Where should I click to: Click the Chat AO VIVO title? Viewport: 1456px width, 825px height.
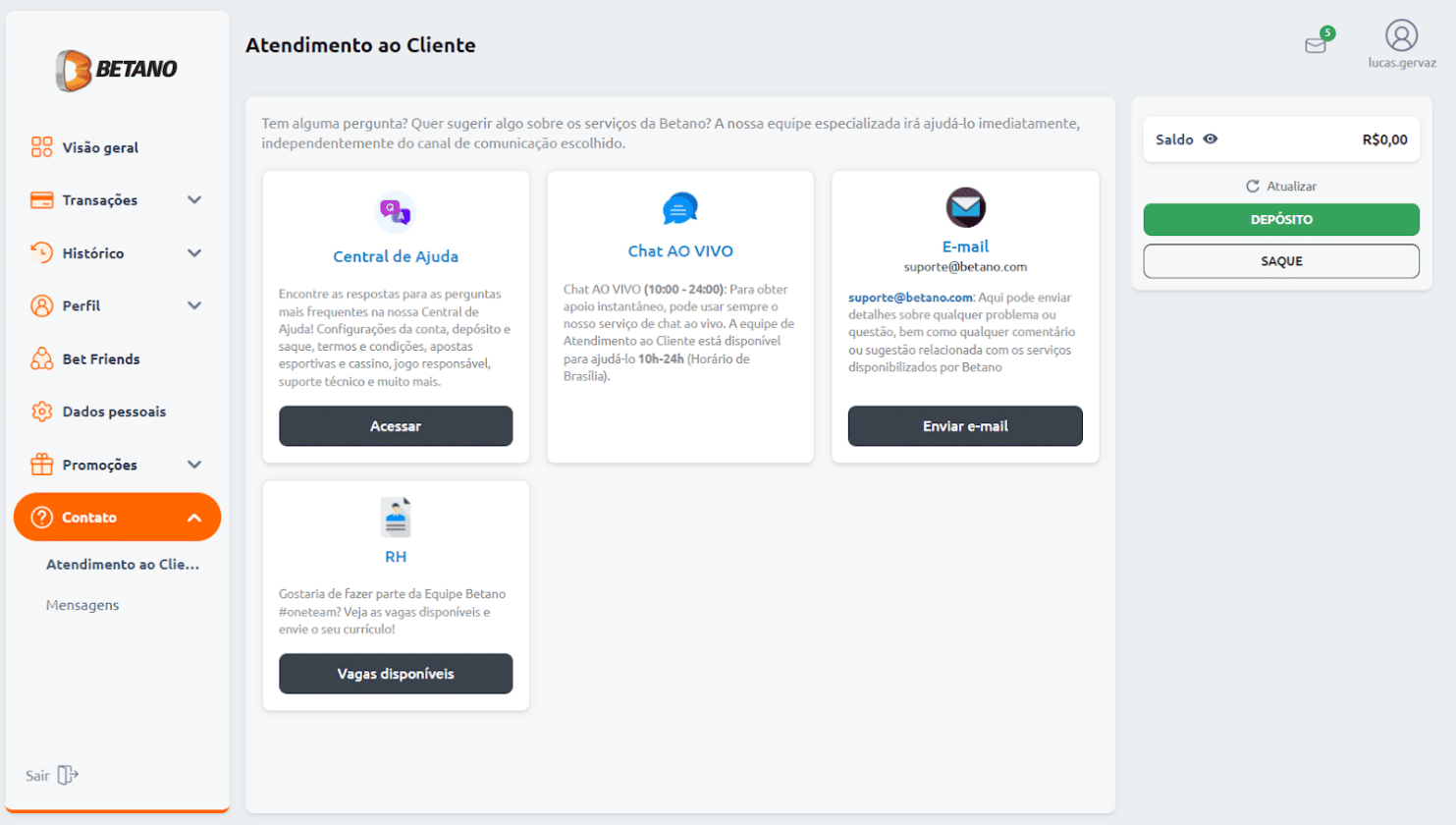coord(680,251)
